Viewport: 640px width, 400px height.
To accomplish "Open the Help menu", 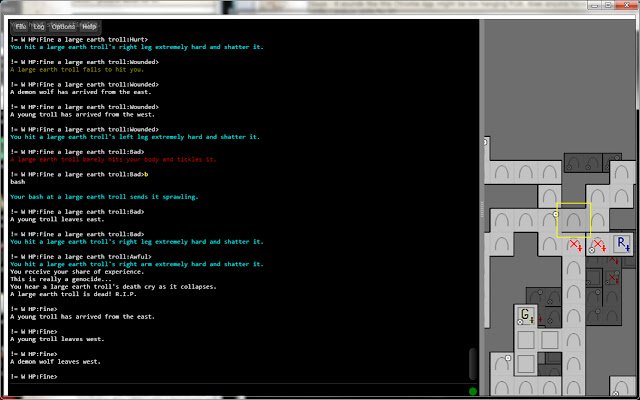I will (89, 27).
